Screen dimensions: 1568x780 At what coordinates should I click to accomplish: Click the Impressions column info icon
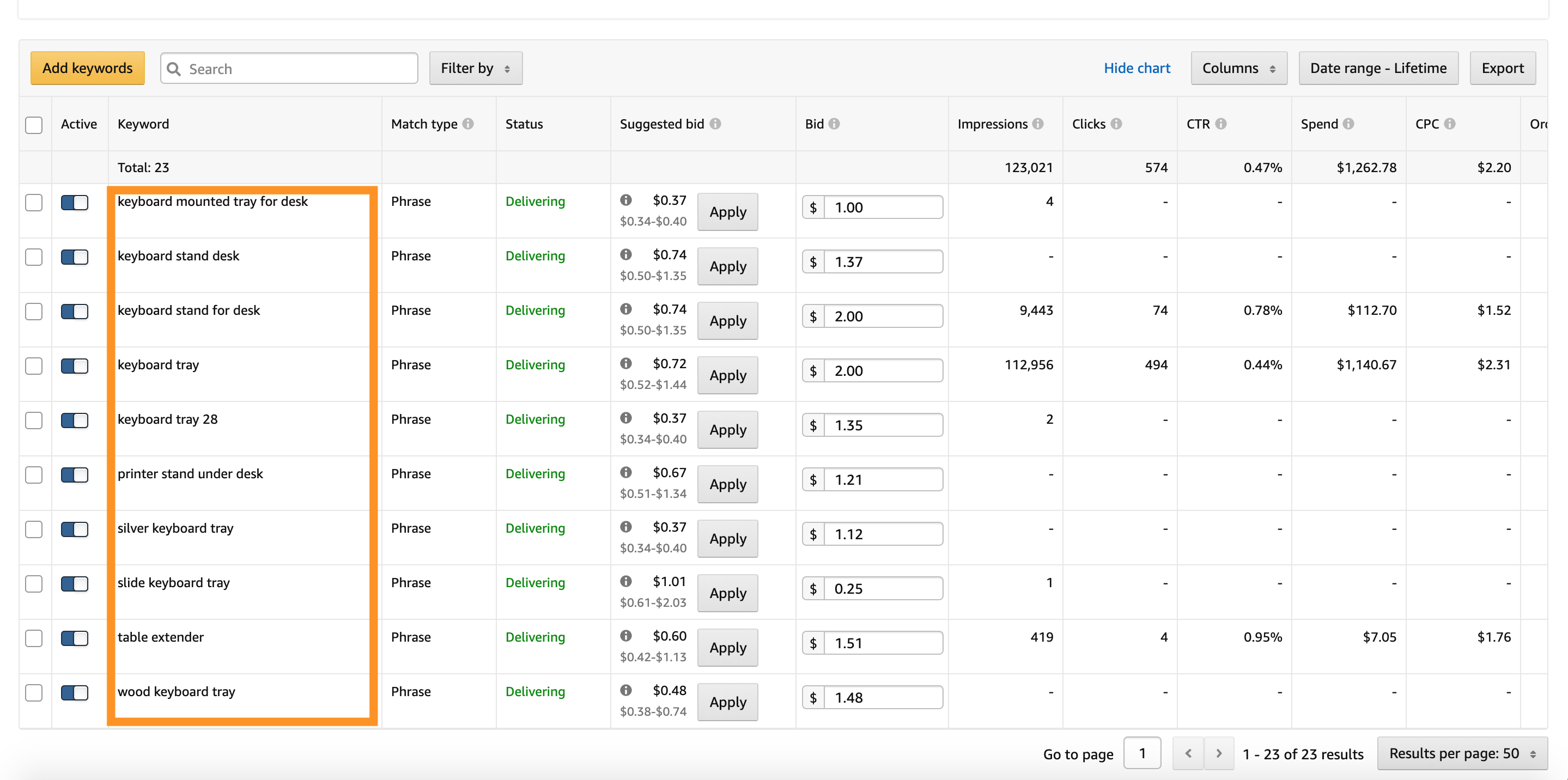pyautogui.click(x=1038, y=124)
